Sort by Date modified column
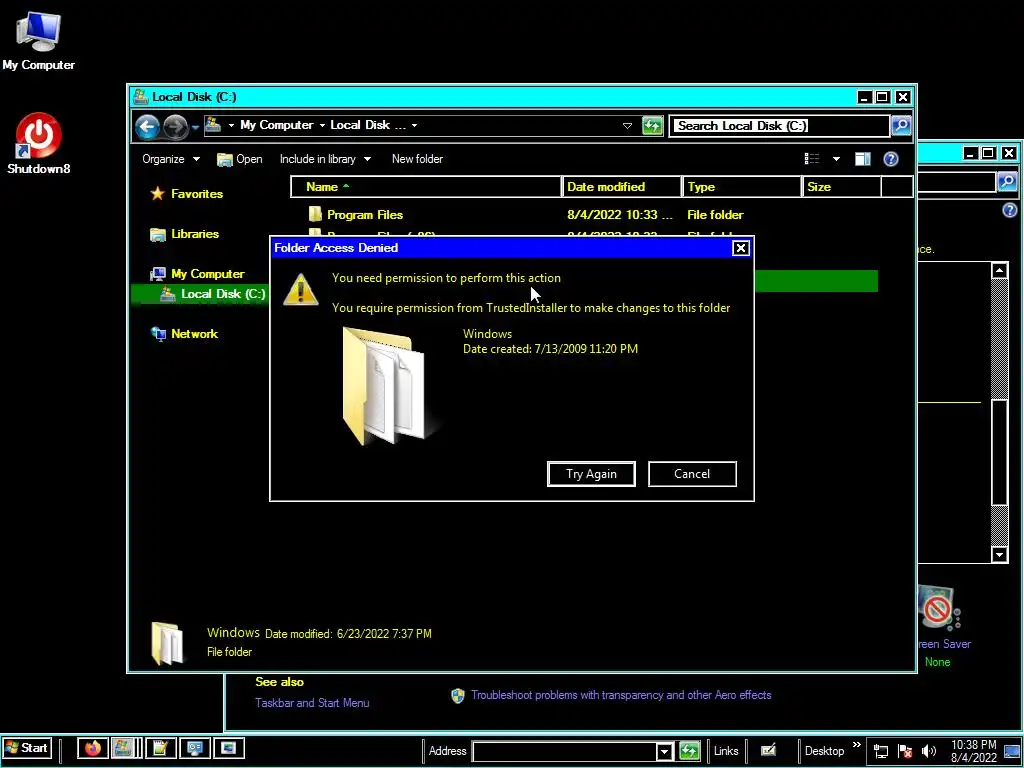Screen dimensions: 1024x768 click(621, 187)
